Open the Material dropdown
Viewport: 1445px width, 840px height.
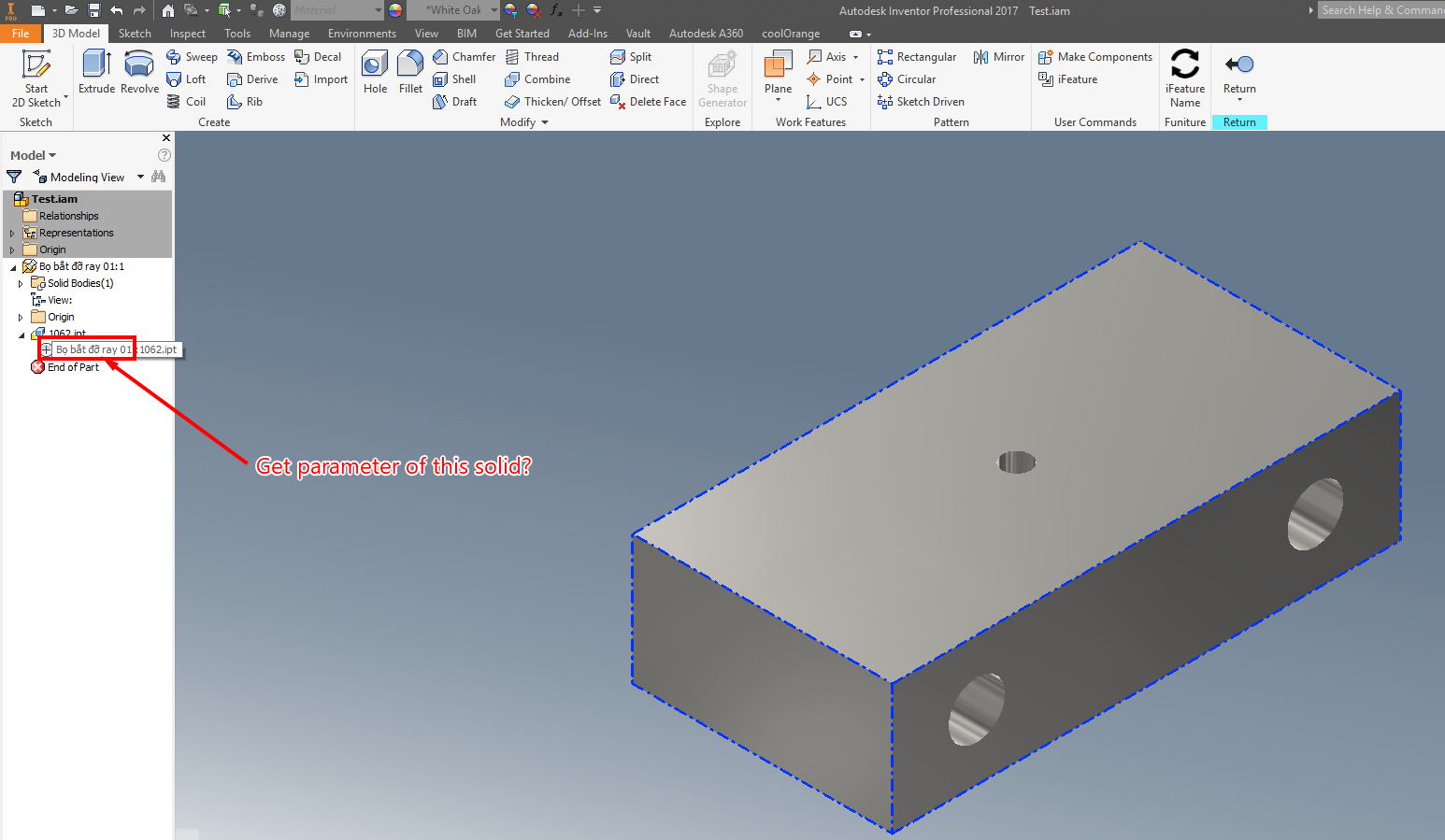coord(378,10)
